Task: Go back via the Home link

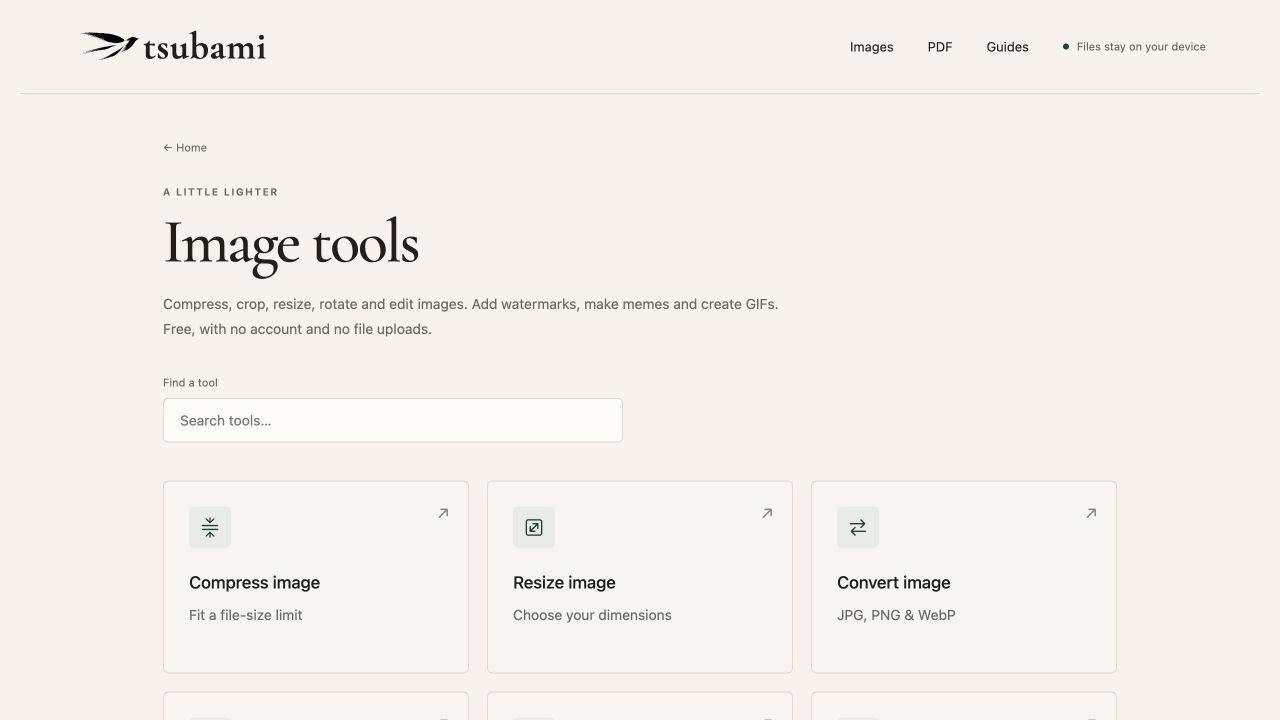Action: [x=185, y=147]
